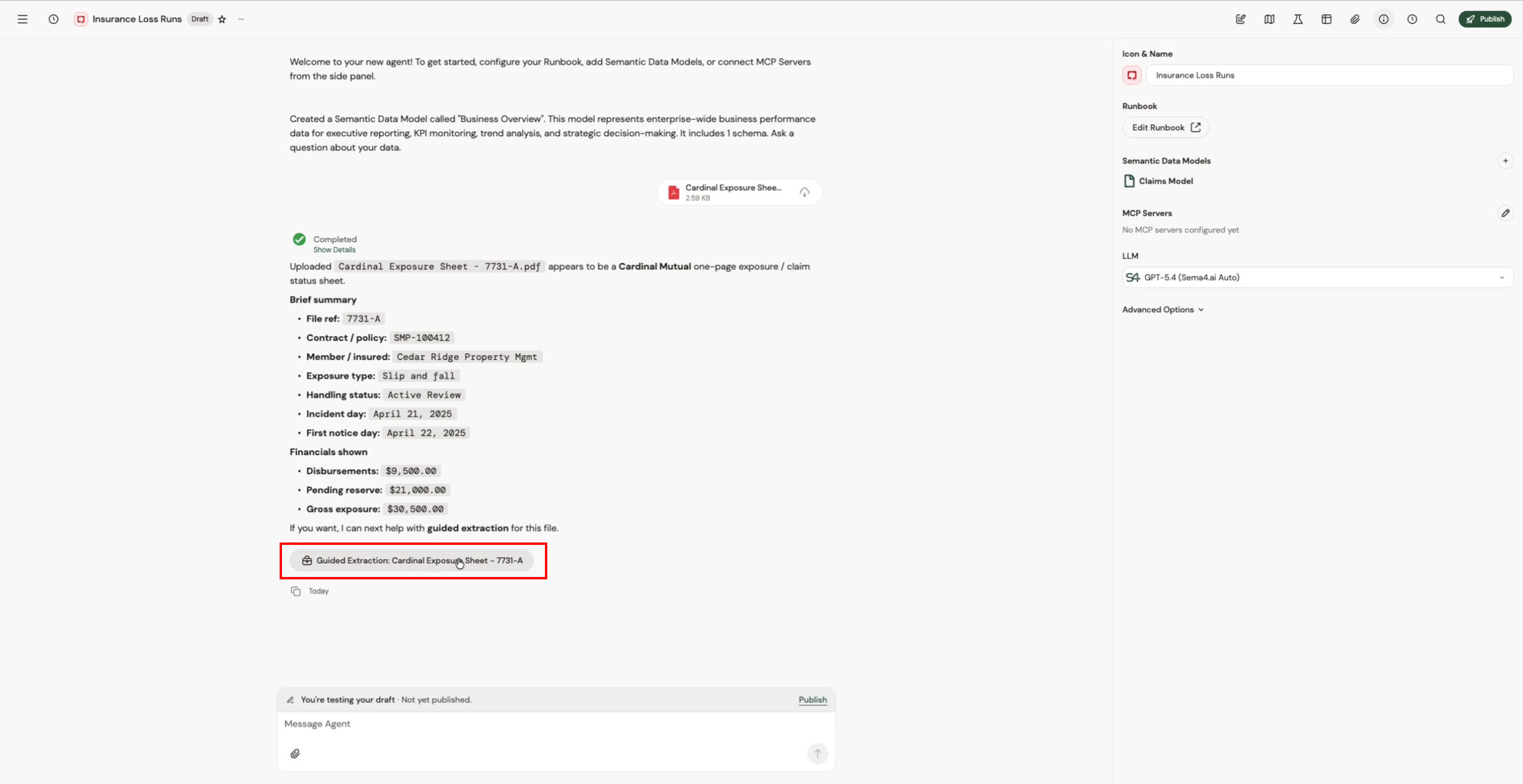Attach a file with the paperclip in the message box
Screen dimensions: 1523x784
(295, 754)
